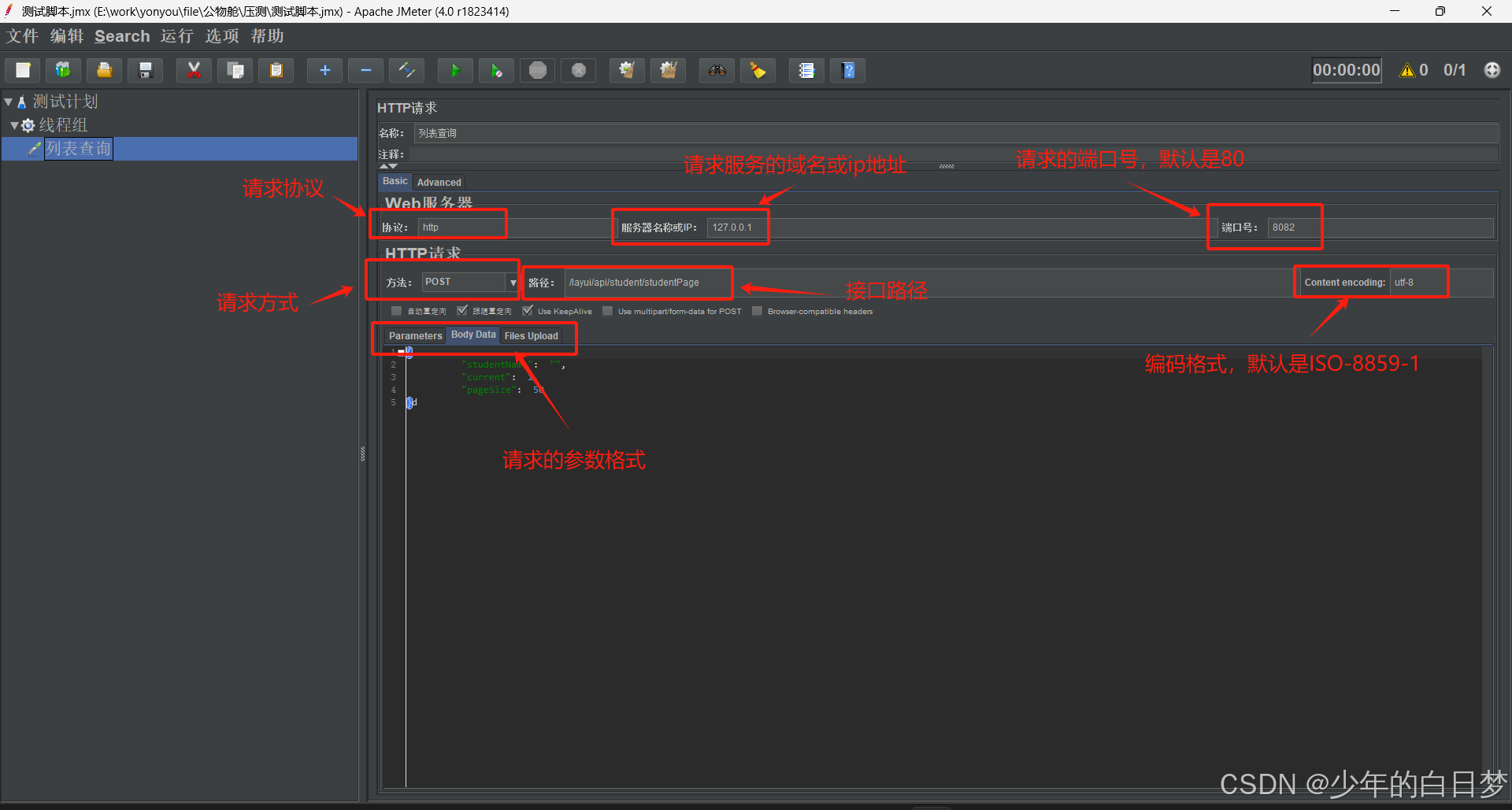Collapse the comment panel divider arrows
Viewport: 1512px width, 810px height.
389,166
